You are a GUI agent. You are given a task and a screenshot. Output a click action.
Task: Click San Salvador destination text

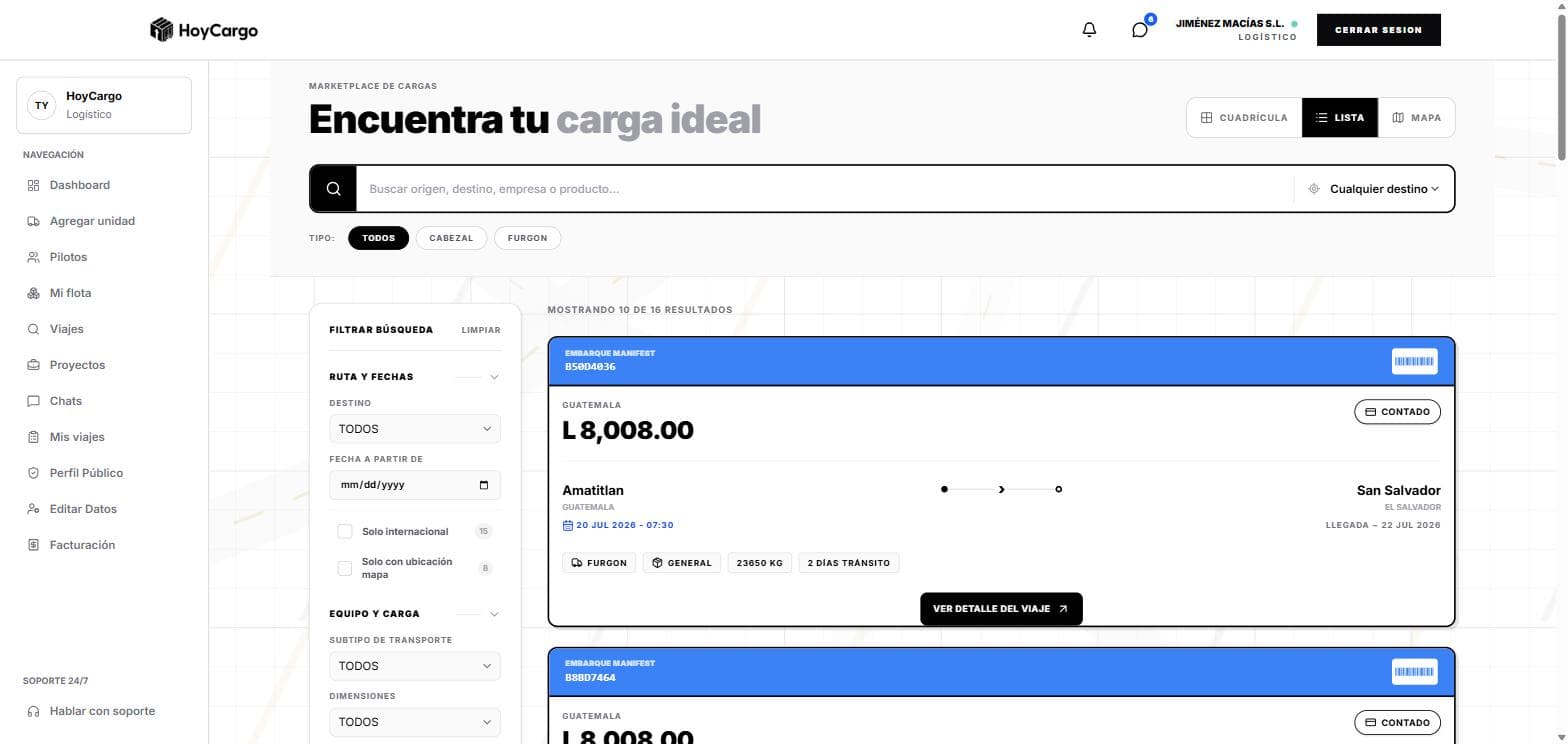tap(1398, 490)
